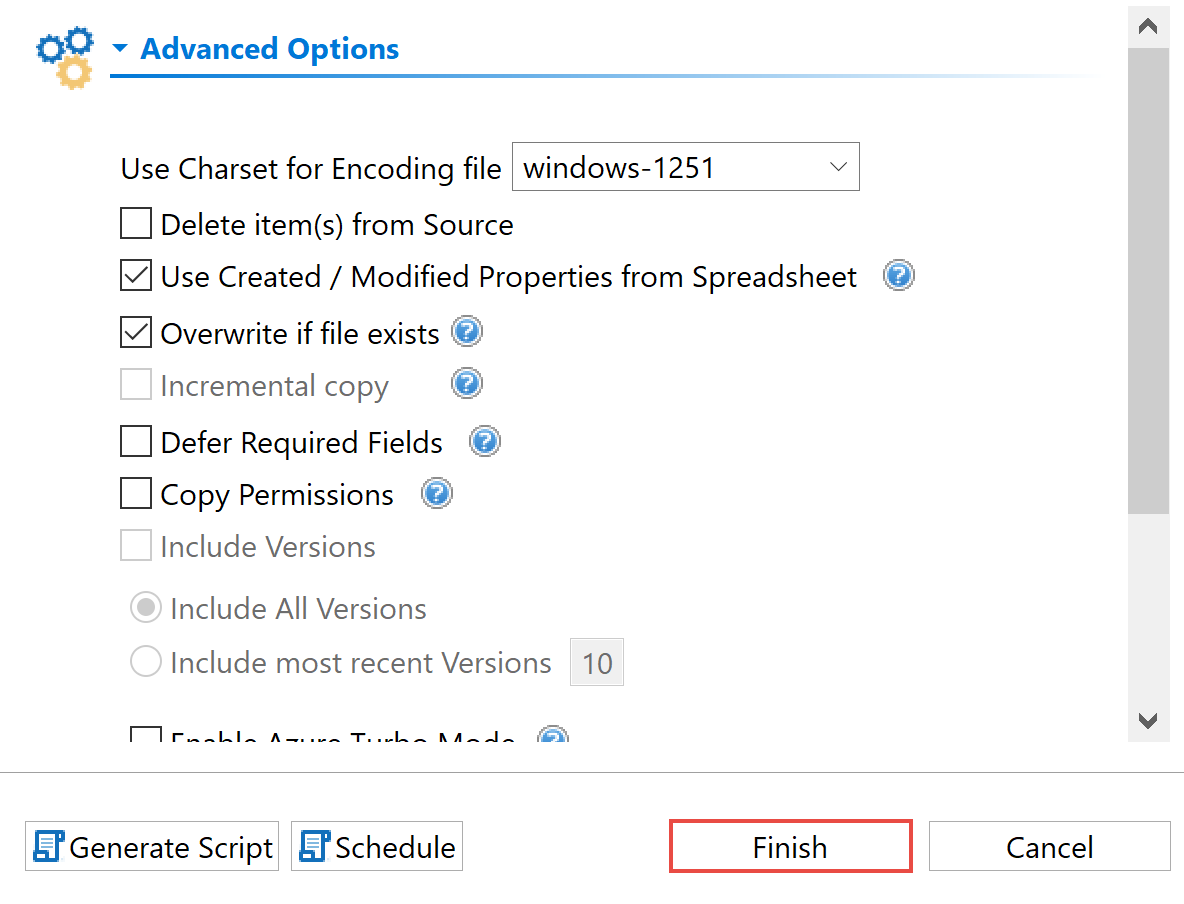Click help icon next to Incremental copy

point(467,384)
